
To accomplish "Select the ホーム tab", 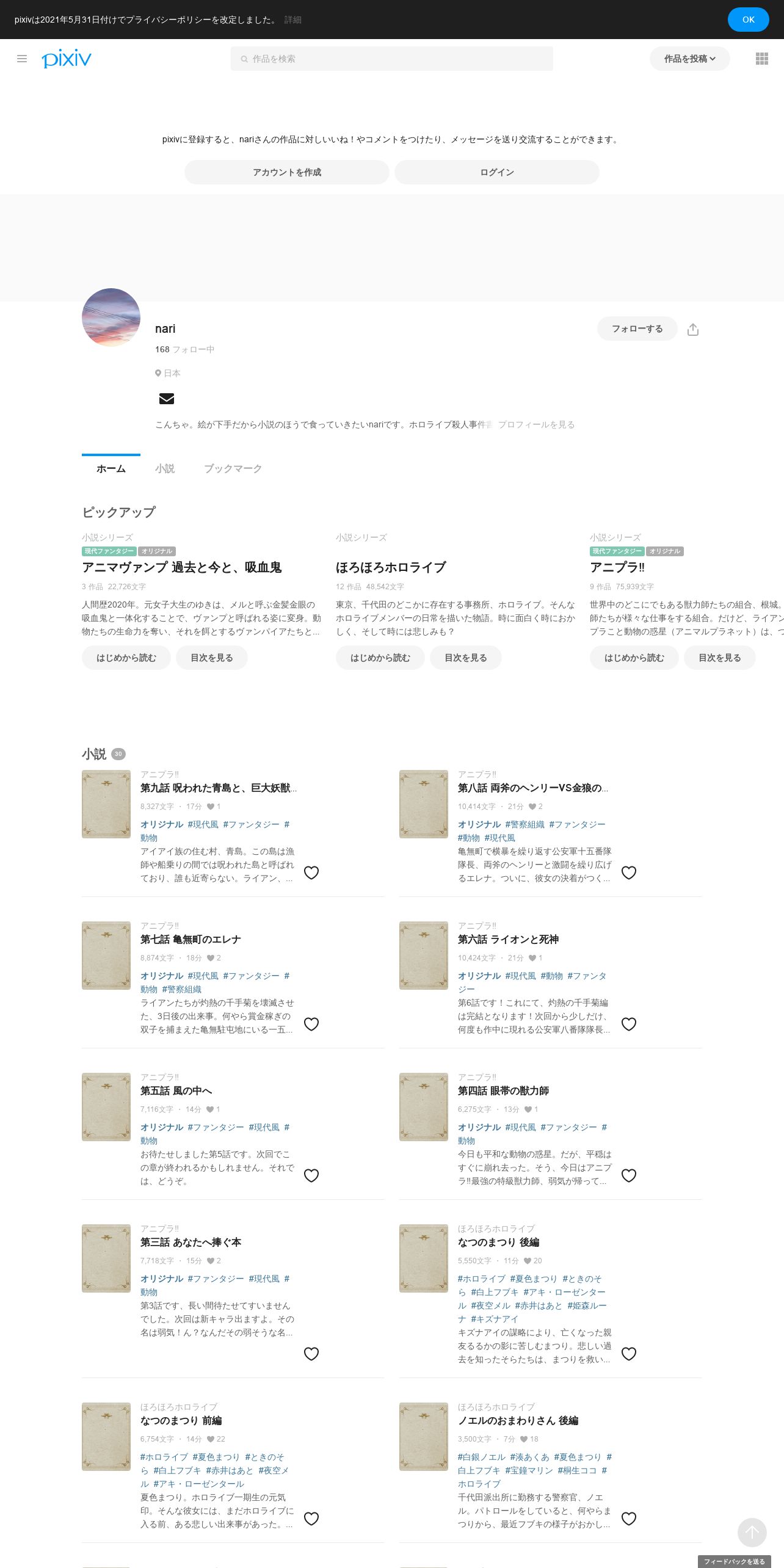I will (x=111, y=468).
